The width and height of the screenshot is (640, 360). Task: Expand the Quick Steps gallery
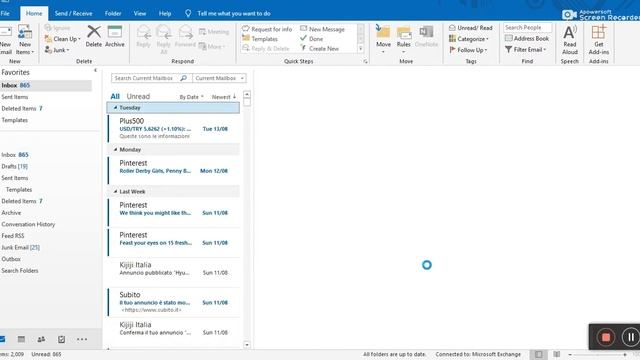tap(360, 49)
